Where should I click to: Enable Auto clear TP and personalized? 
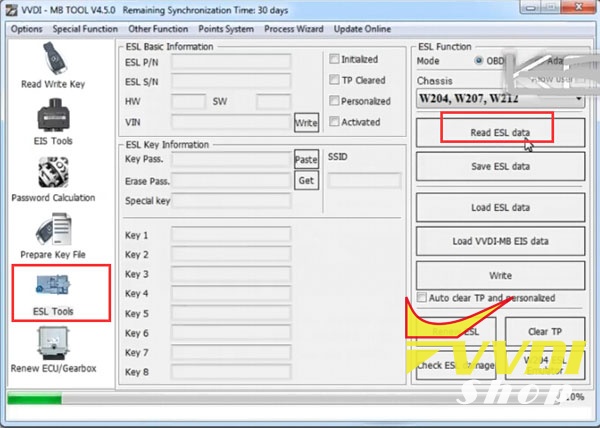[x=421, y=298]
